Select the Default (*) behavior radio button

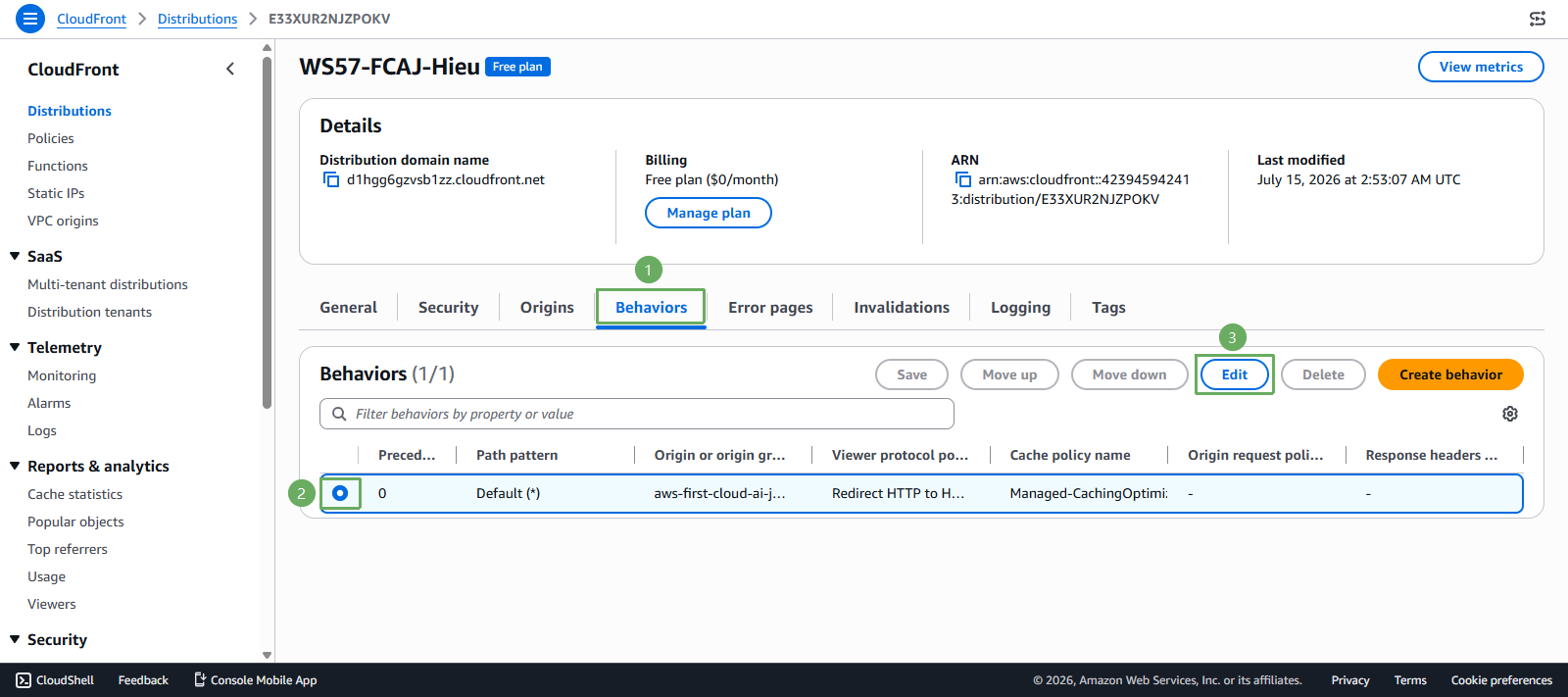(x=340, y=493)
